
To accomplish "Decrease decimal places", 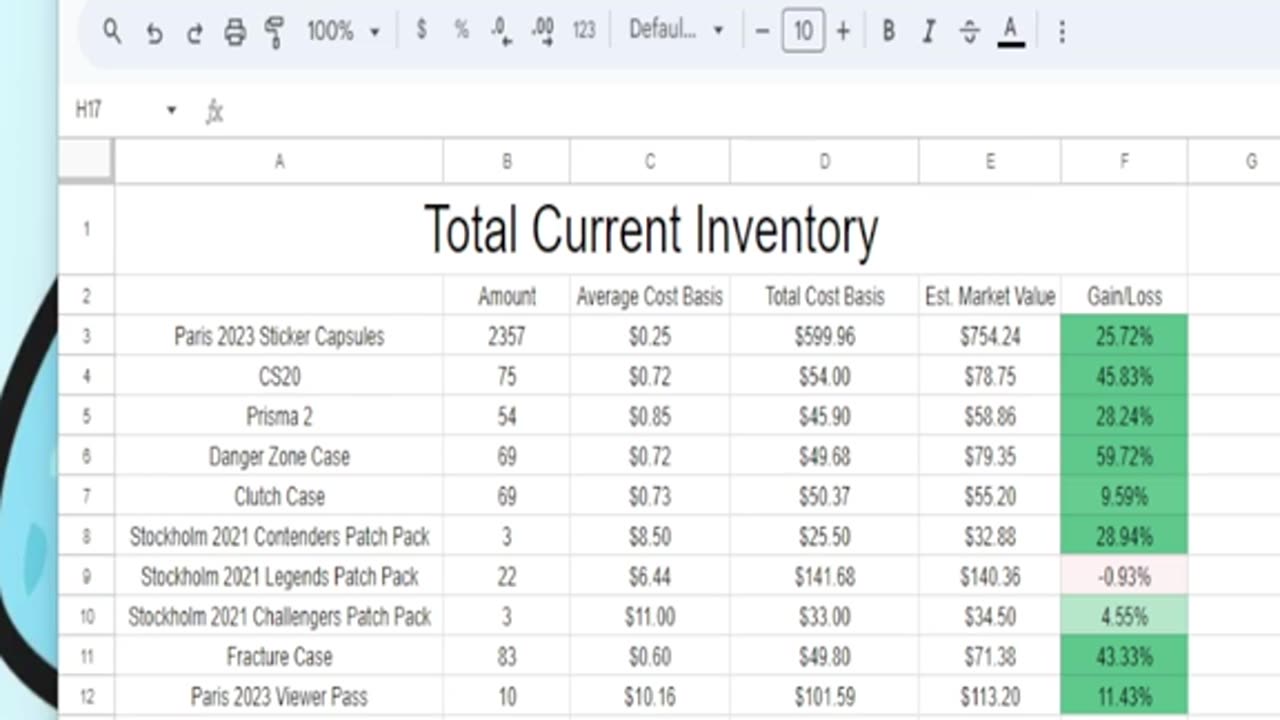I will 502,32.
